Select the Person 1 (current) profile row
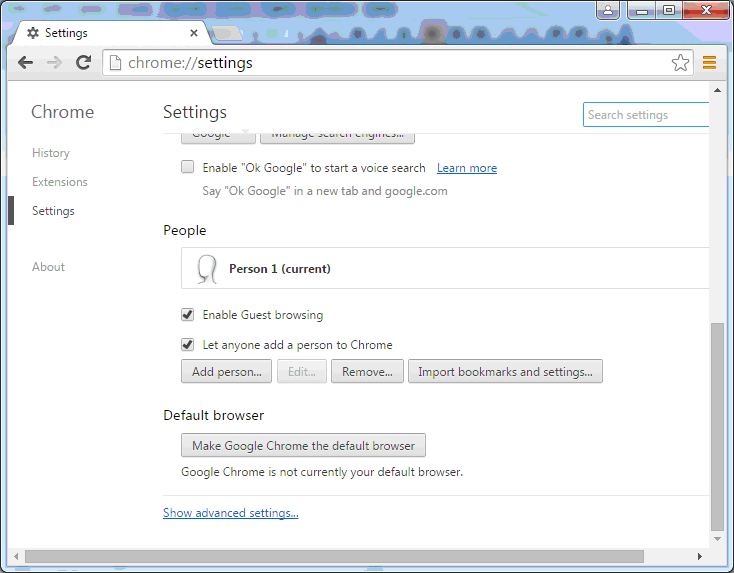 pyautogui.click(x=445, y=268)
